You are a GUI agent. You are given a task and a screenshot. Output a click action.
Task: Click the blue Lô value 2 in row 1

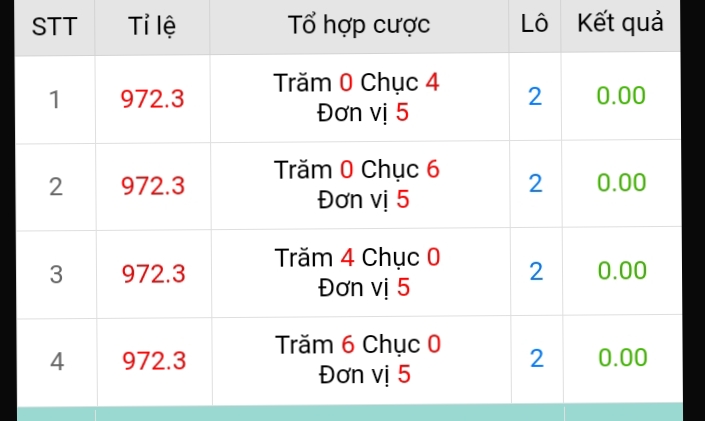tap(535, 96)
